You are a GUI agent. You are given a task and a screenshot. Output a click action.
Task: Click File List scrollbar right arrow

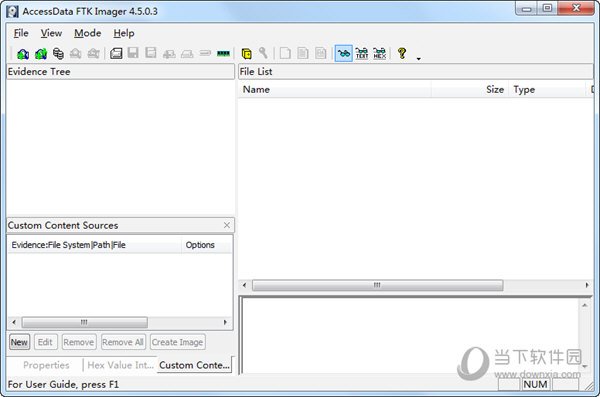[587, 285]
